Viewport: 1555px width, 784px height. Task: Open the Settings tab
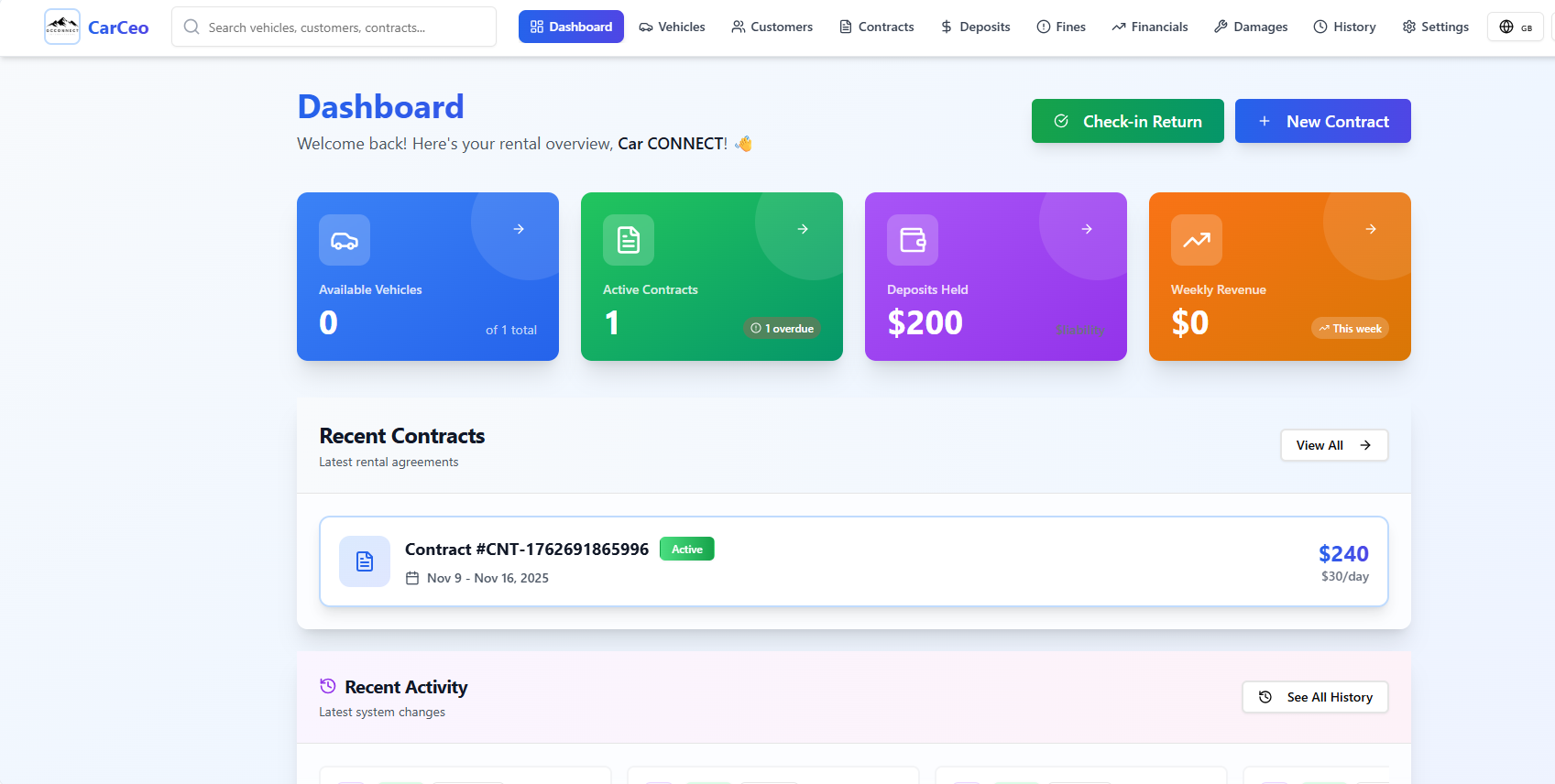click(x=1435, y=27)
